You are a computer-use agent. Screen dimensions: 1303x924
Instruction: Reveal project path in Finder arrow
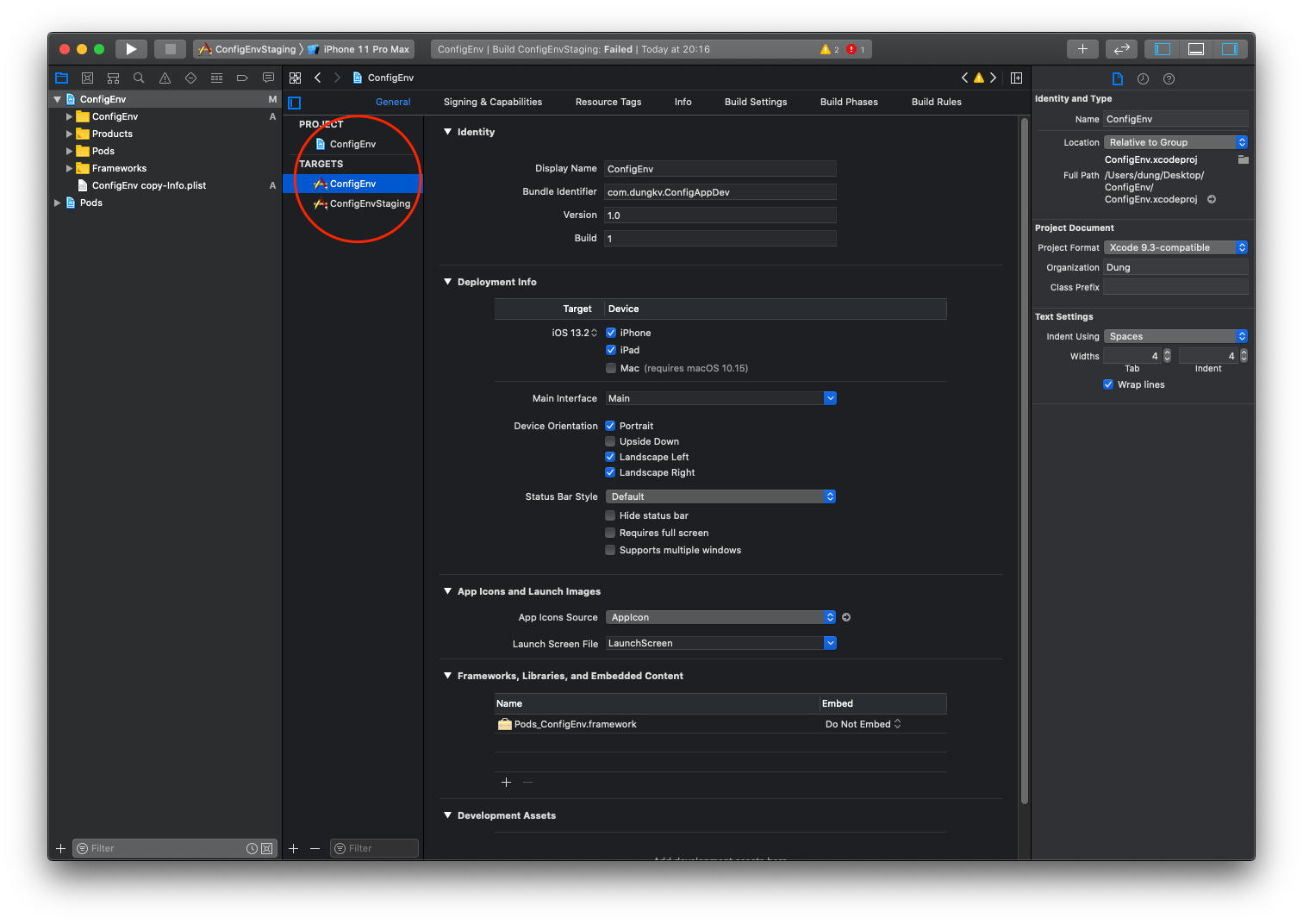point(1212,199)
